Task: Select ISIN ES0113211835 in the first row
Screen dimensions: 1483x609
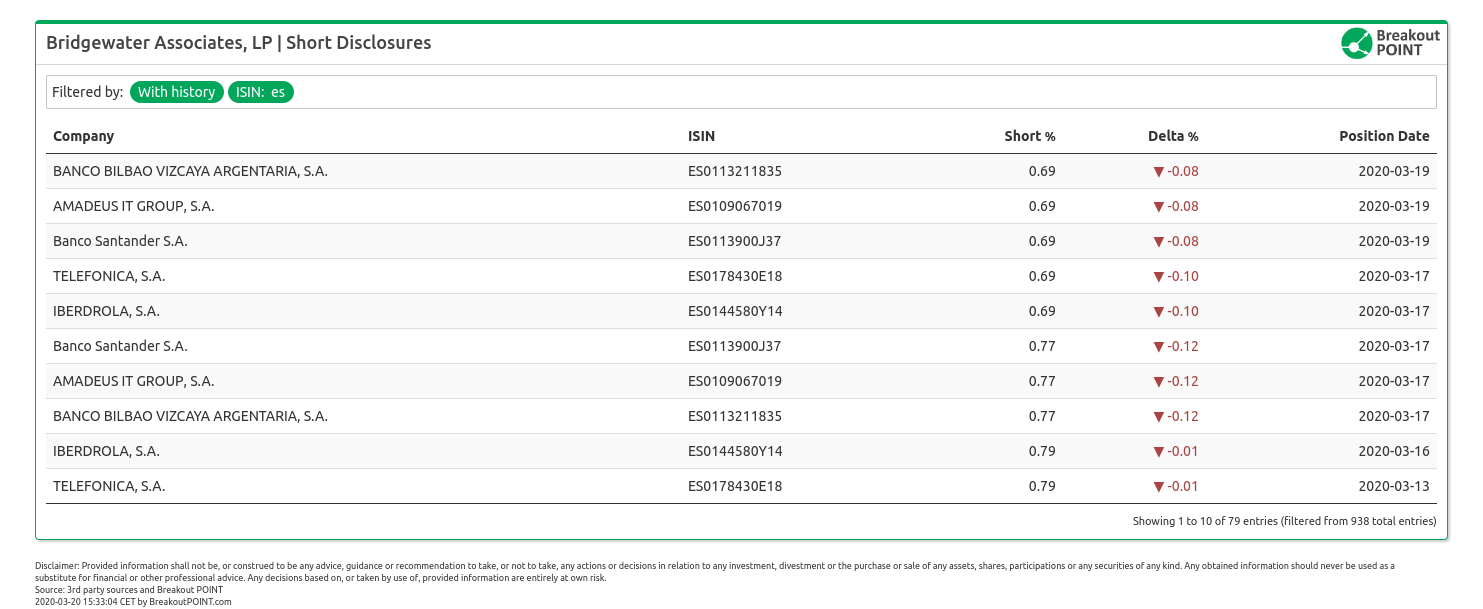Action: (x=734, y=171)
